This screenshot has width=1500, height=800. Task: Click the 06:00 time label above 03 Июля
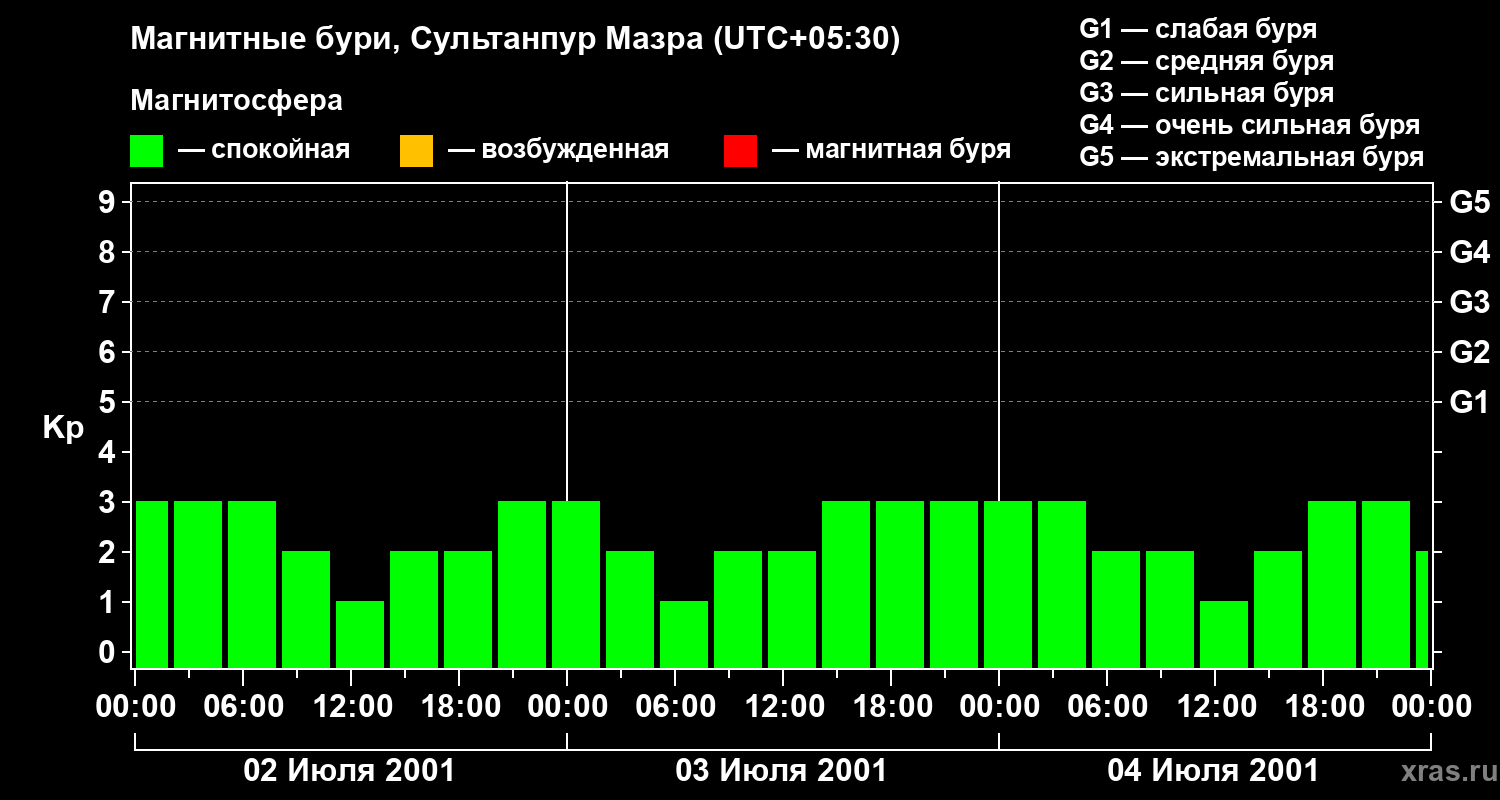[x=675, y=707]
